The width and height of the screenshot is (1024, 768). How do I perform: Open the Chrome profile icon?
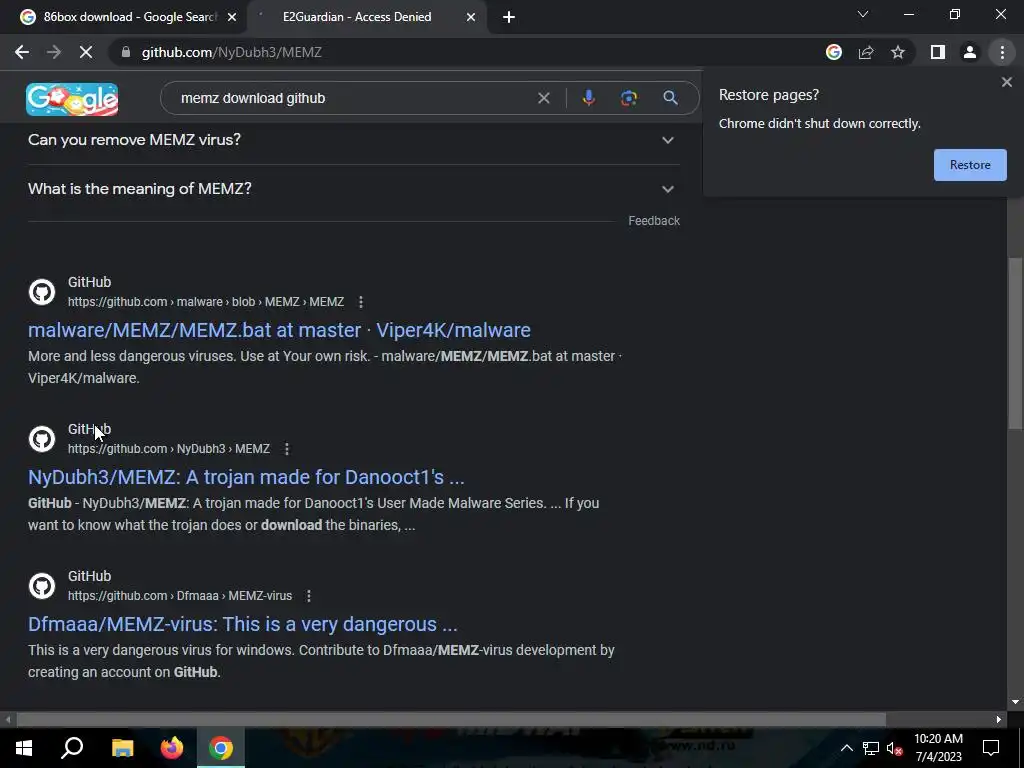coord(970,52)
